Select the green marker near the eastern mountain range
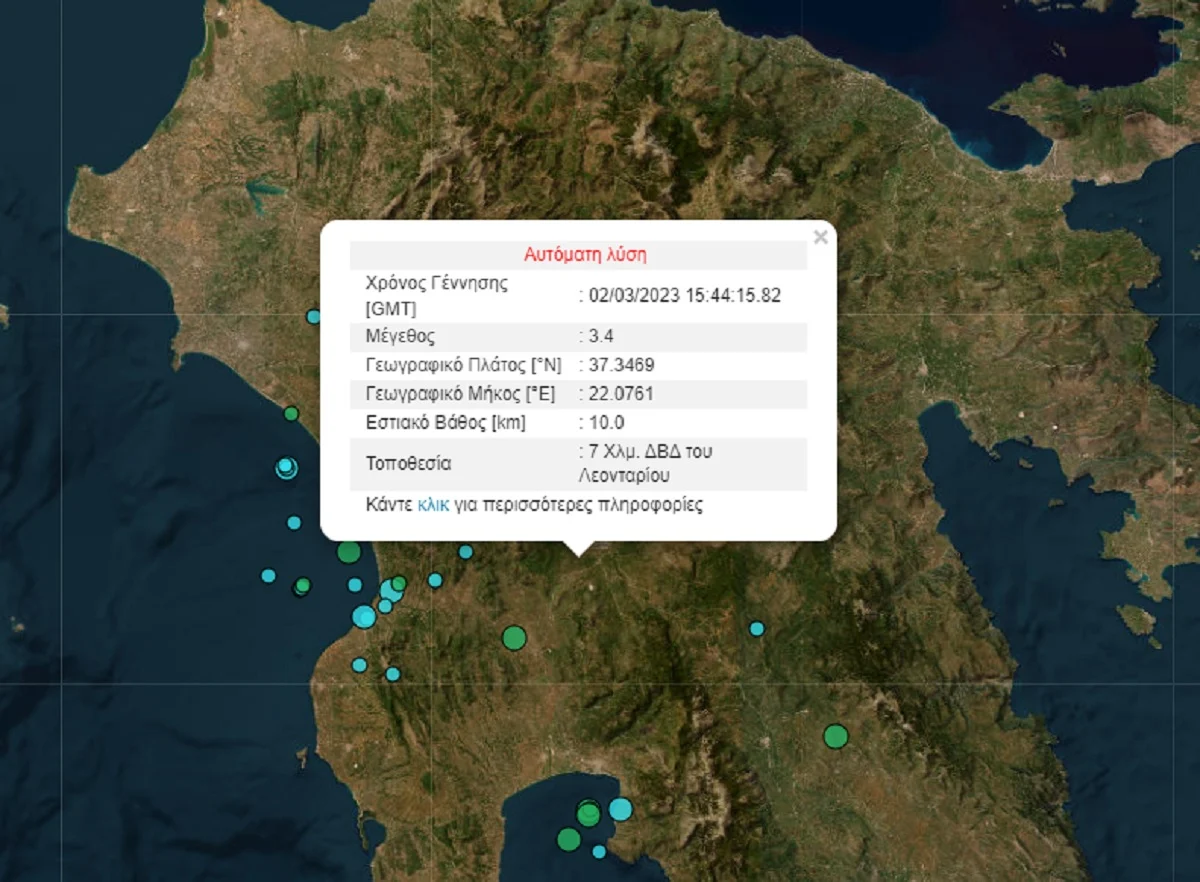This screenshot has height=882, width=1200. (x=834, y=737)
